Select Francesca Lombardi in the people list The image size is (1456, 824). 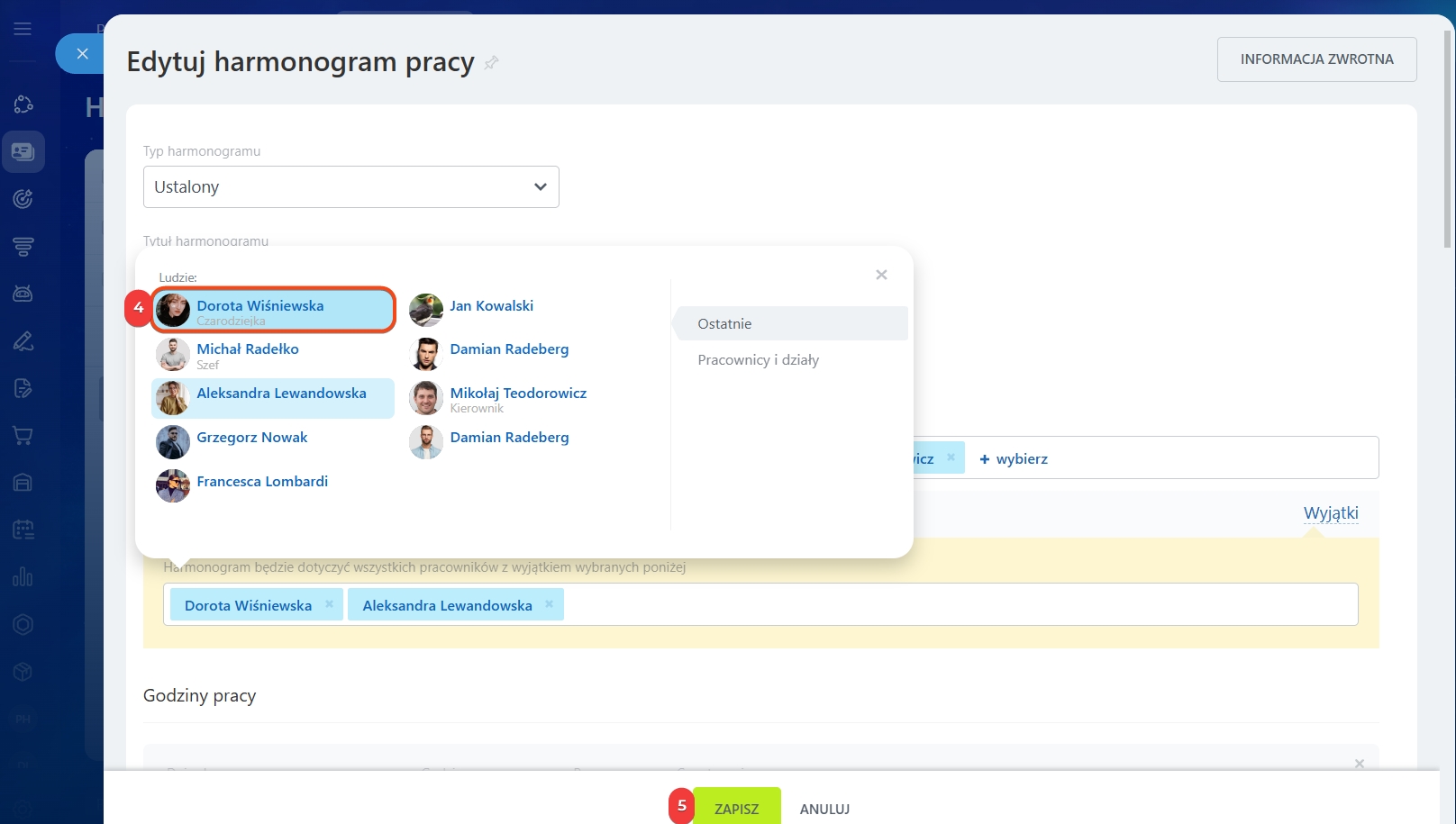pyautogui.click(x=273, y=486)
